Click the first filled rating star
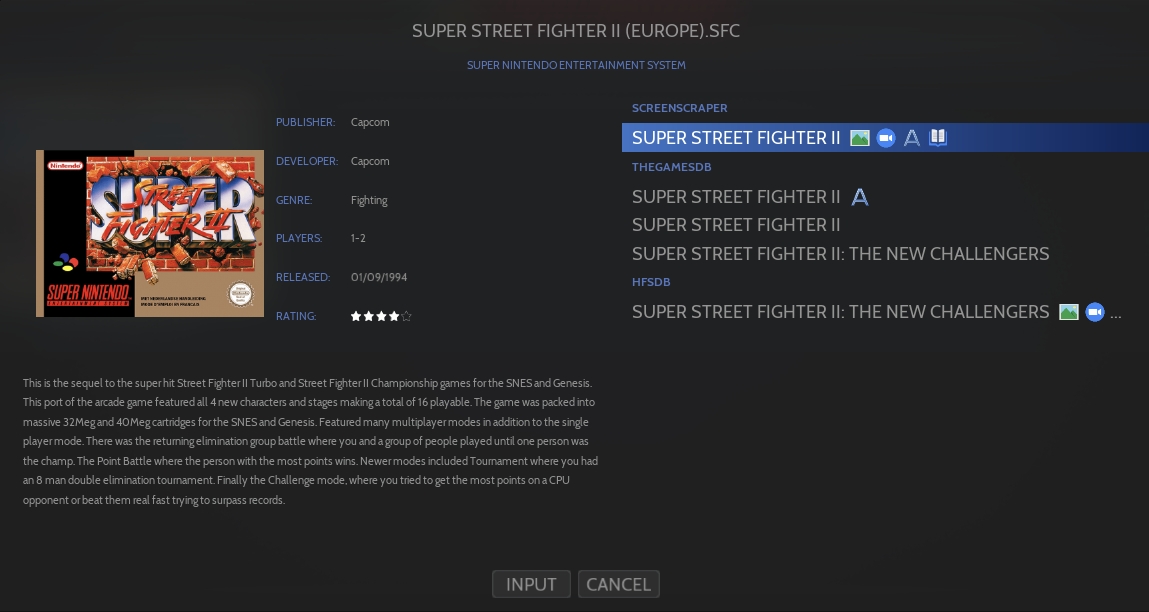The width and height of the screenshot is (1149, 612). [x=356, y=317]
